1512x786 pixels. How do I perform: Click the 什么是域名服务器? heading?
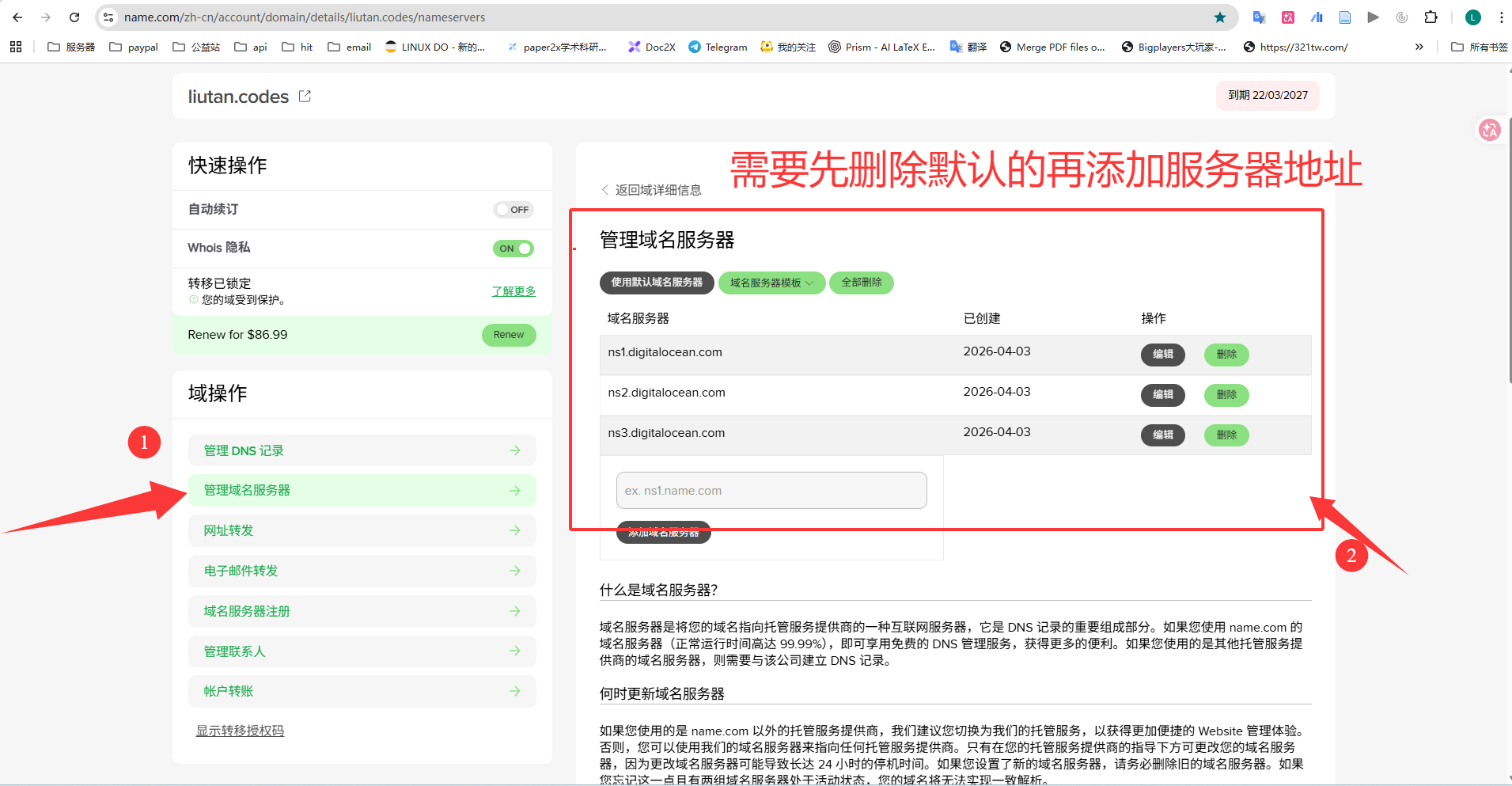tap(658, 590)
